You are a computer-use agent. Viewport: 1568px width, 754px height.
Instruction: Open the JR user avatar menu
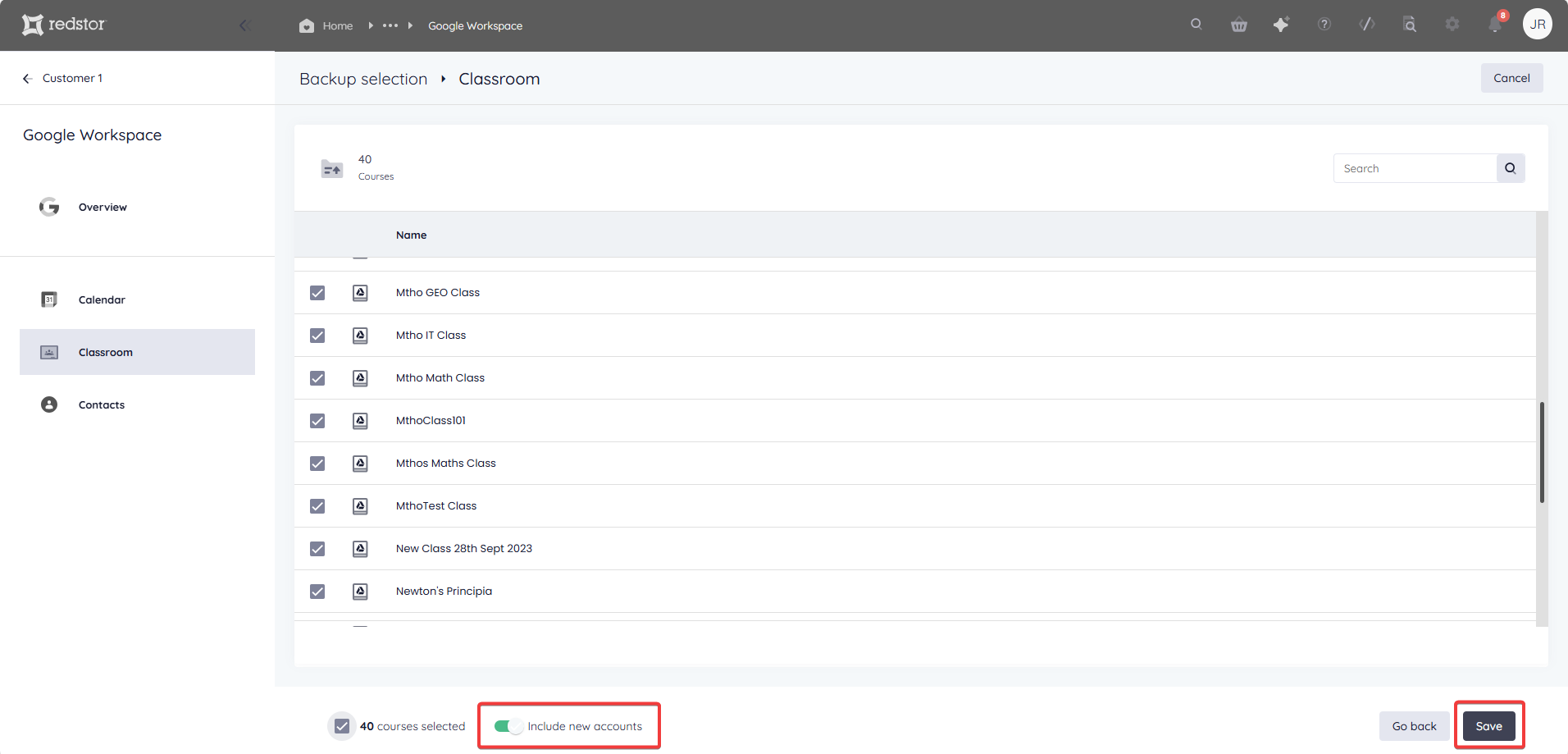point(1538,24)
